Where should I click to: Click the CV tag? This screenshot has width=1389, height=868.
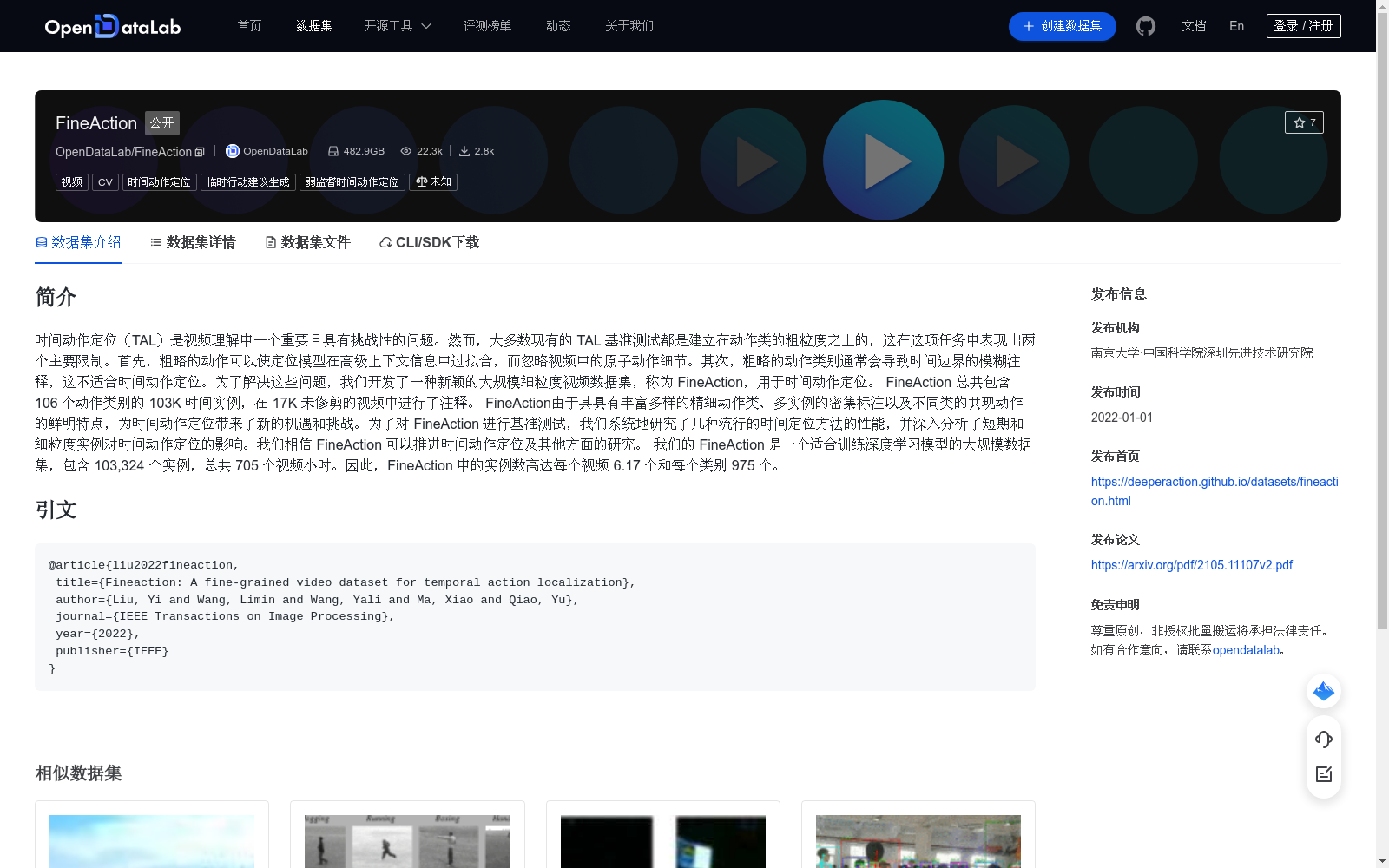pyautogui.click(x=105, y=182)
